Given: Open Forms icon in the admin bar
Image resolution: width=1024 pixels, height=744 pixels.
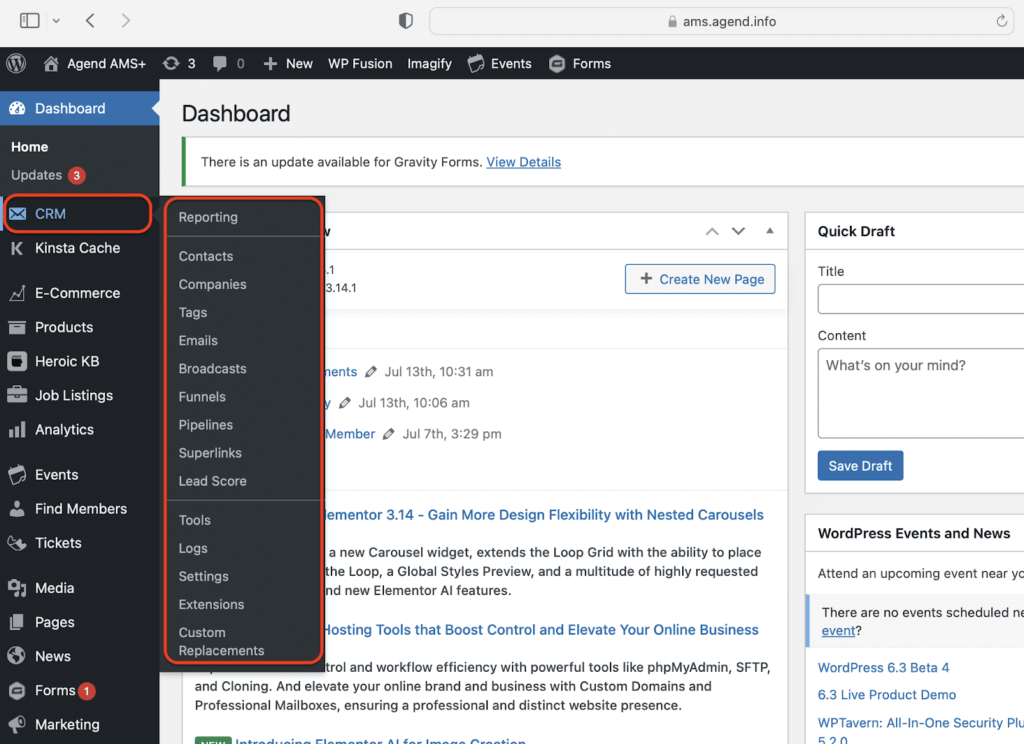Looking at the screenshot, I should (x=556, y=63).
